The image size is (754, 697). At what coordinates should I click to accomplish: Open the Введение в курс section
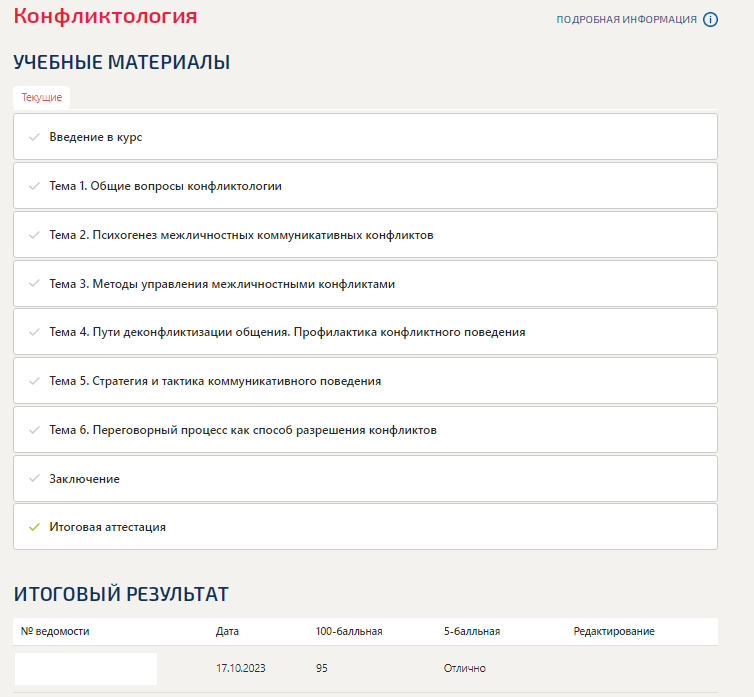tap(365, 137)
